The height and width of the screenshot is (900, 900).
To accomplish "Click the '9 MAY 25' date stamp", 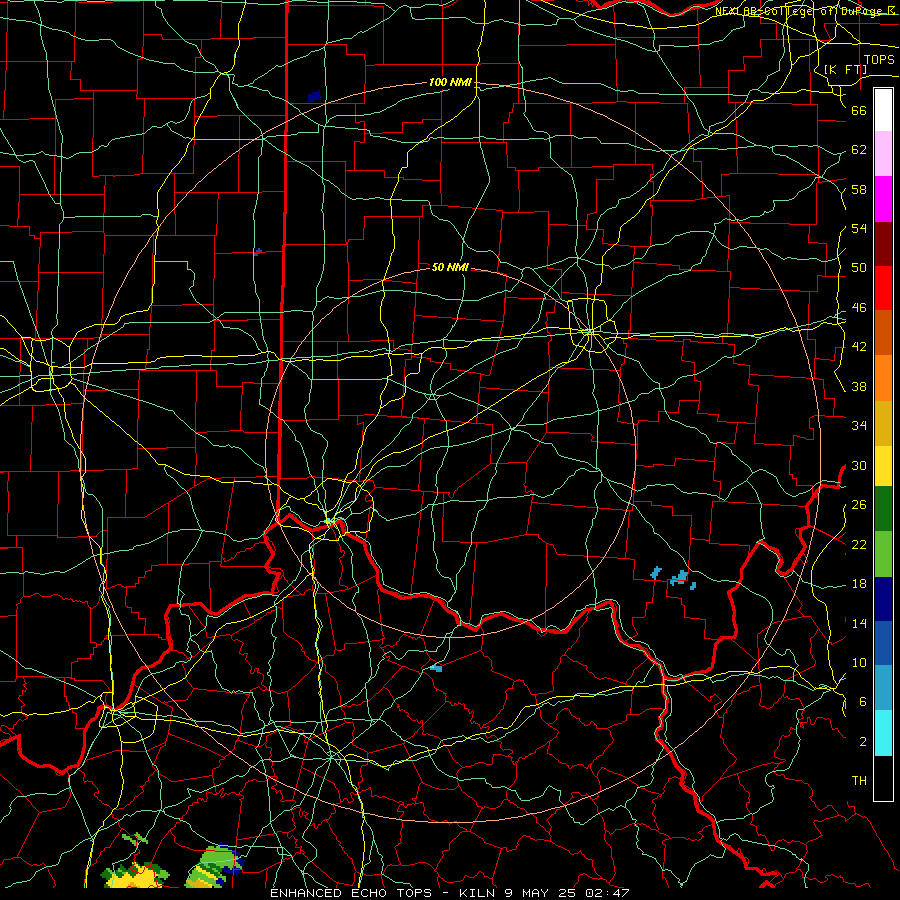I will click(542, 893).
